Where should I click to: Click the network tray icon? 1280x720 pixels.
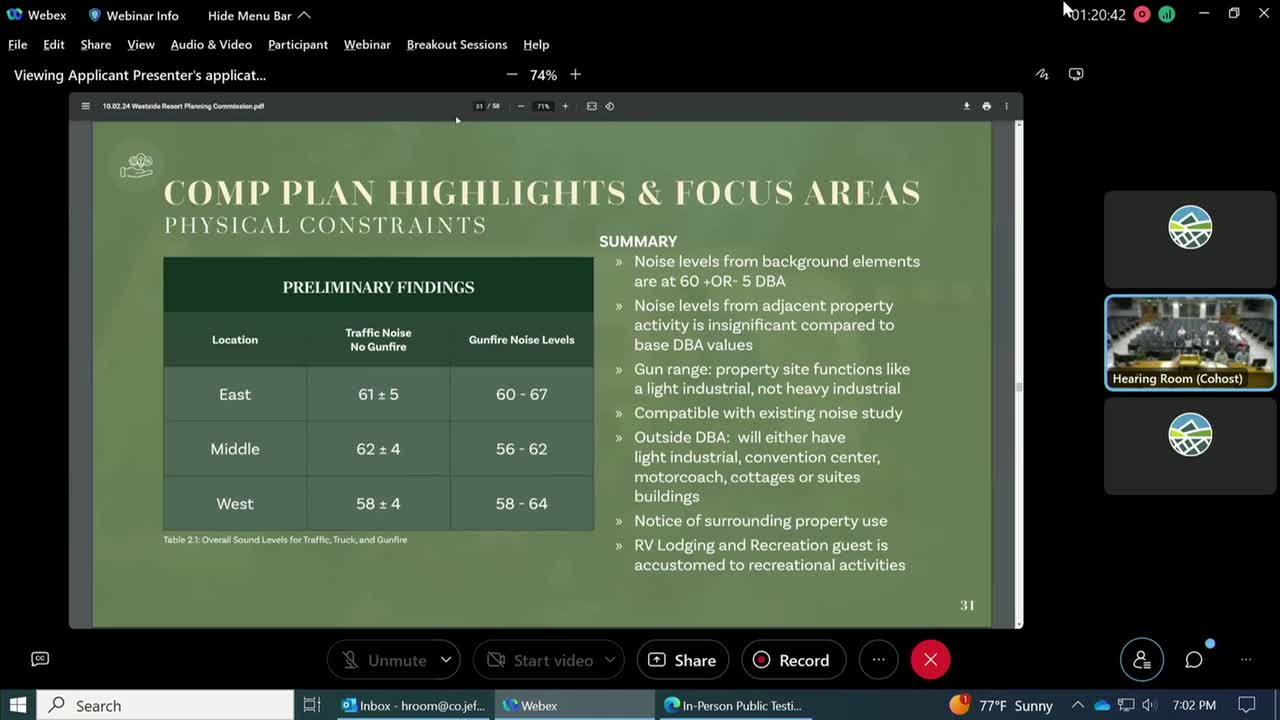click(1125, 705)
